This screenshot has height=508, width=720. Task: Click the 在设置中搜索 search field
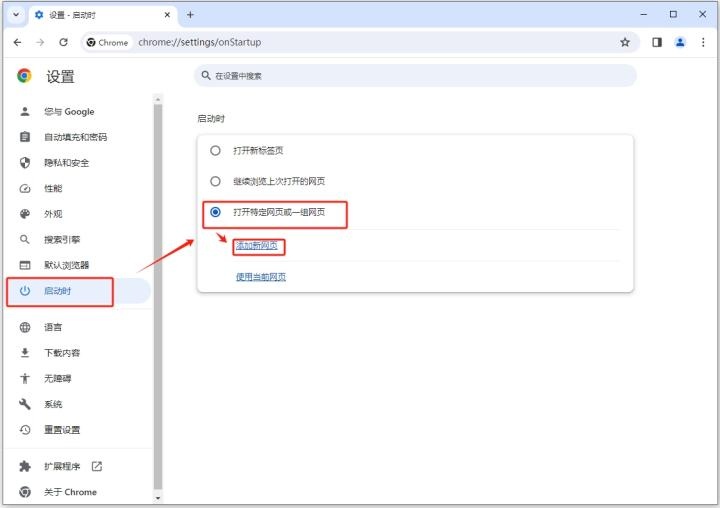(x=416, y=76)
